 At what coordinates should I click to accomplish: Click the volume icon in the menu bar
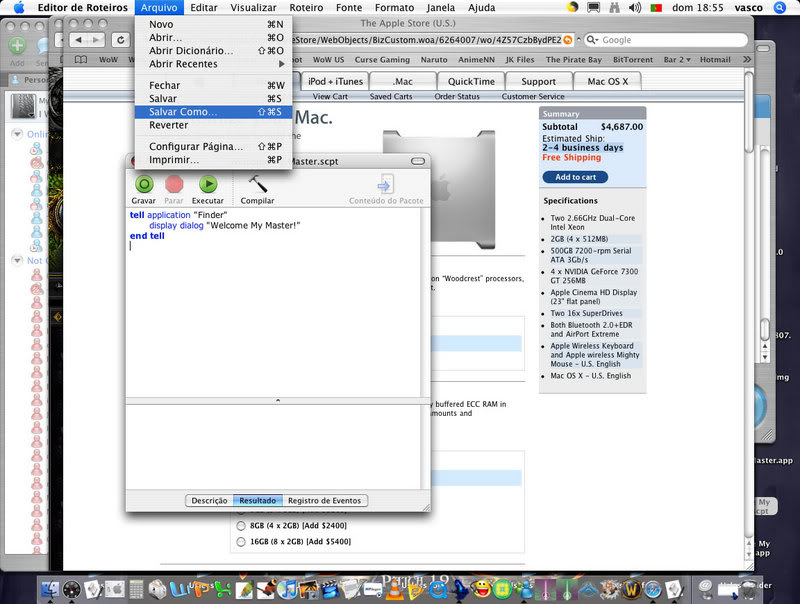point(635,8)
